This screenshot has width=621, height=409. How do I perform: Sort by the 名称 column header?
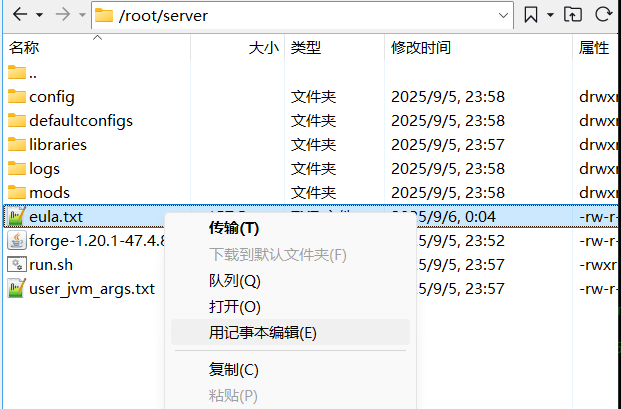coord(25,48)
